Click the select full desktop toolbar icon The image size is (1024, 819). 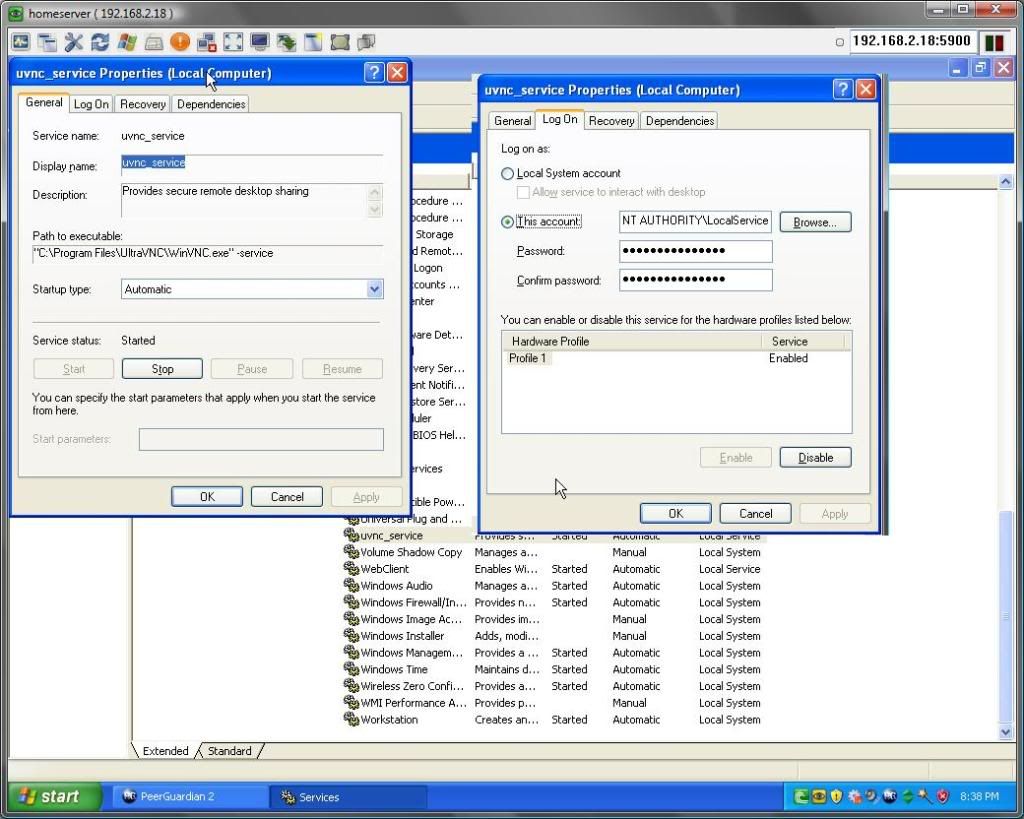340,42
